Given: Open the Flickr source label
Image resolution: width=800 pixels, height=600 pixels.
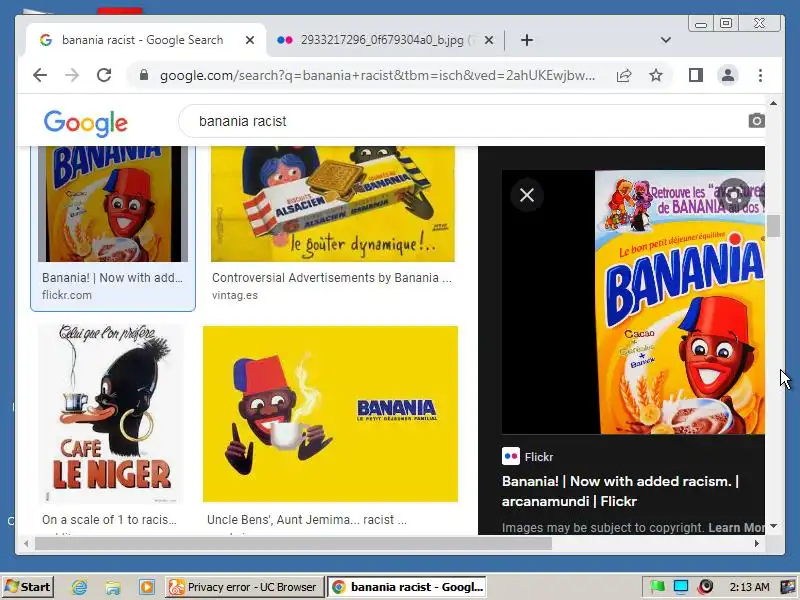Looking at the screenshot, I should tap(539, 457).
